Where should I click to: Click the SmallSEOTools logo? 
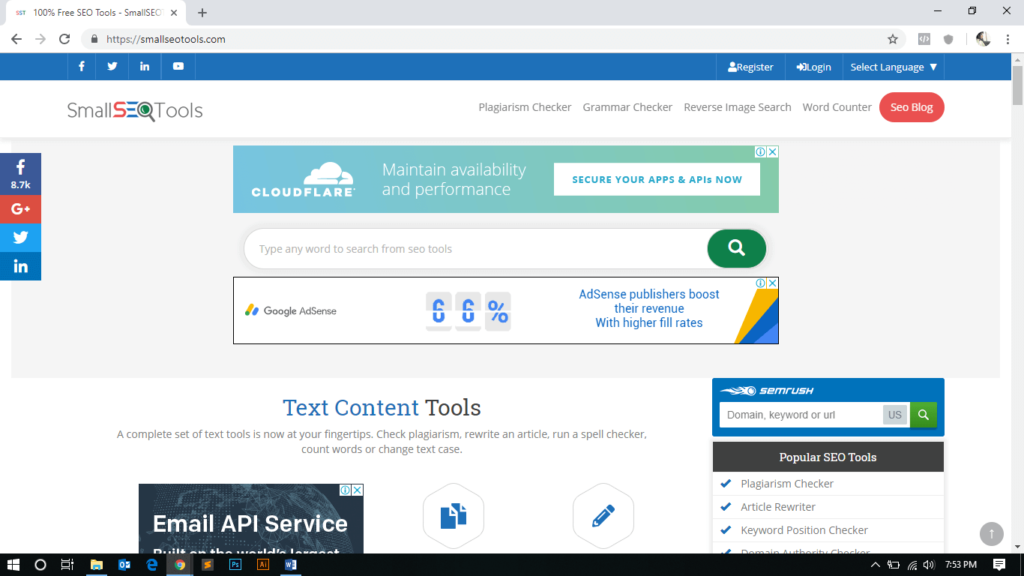134,110
